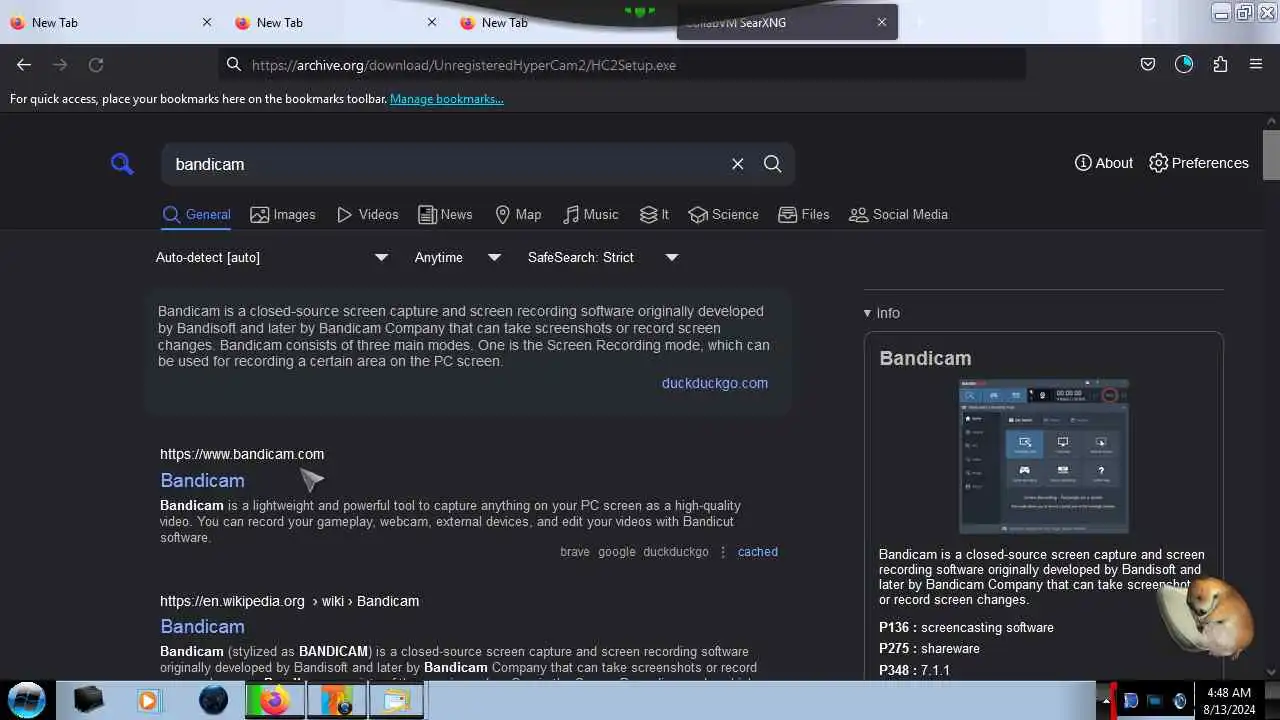Switch to the Social Media search tab
The width and height of the screenshot is (1280, 720).
point(898,214)
